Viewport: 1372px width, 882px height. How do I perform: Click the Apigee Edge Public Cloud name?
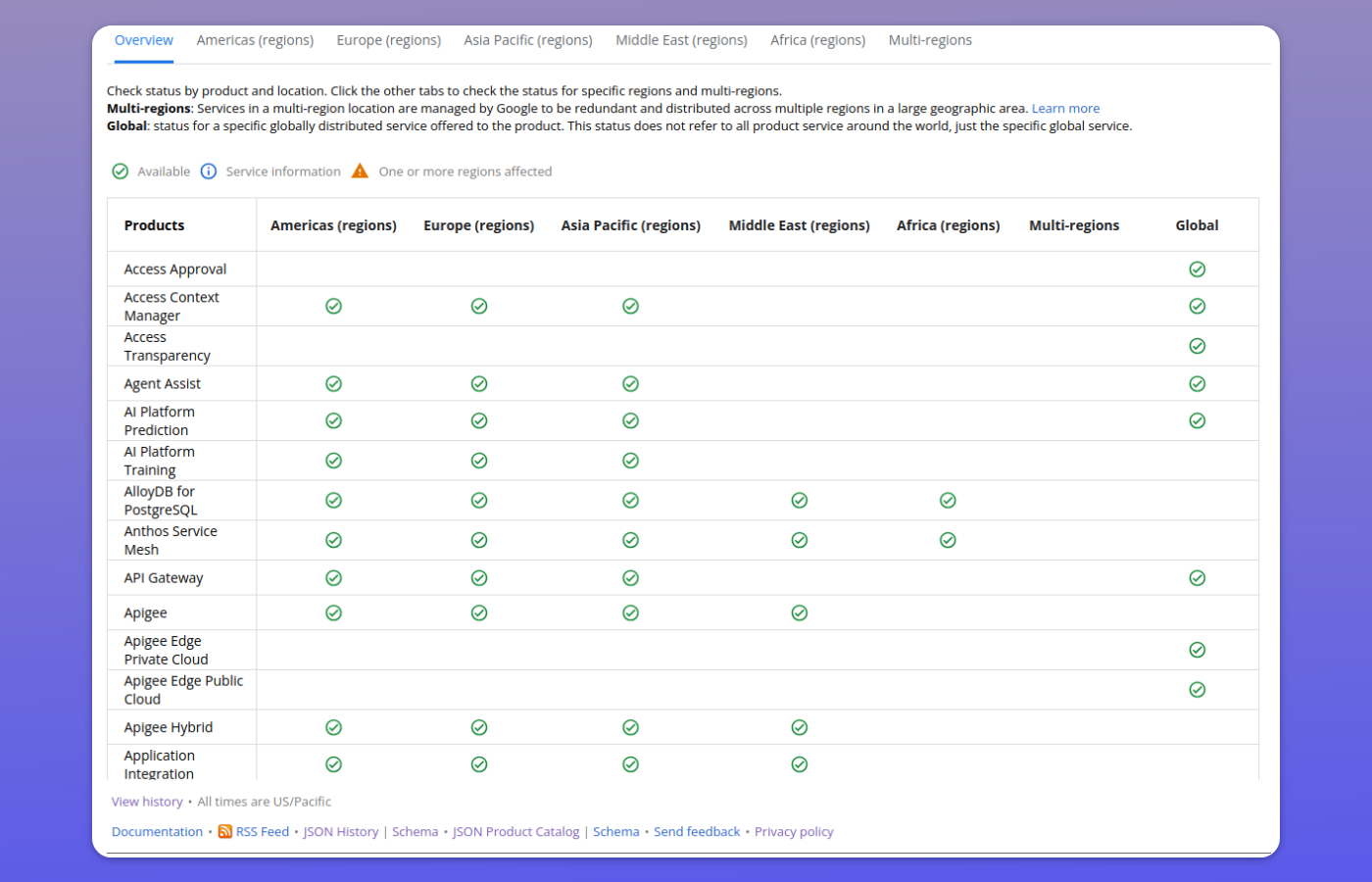183,690
